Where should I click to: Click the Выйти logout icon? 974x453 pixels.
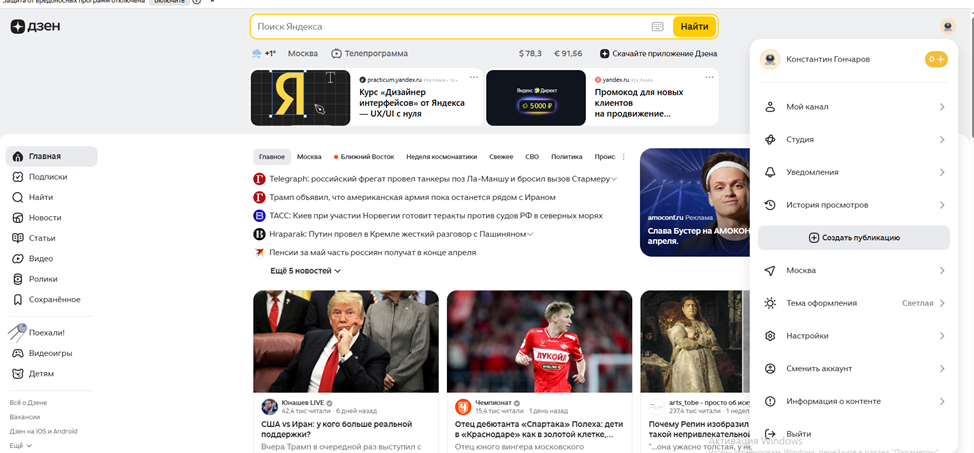pyautogui.click(x=770, y=434)
